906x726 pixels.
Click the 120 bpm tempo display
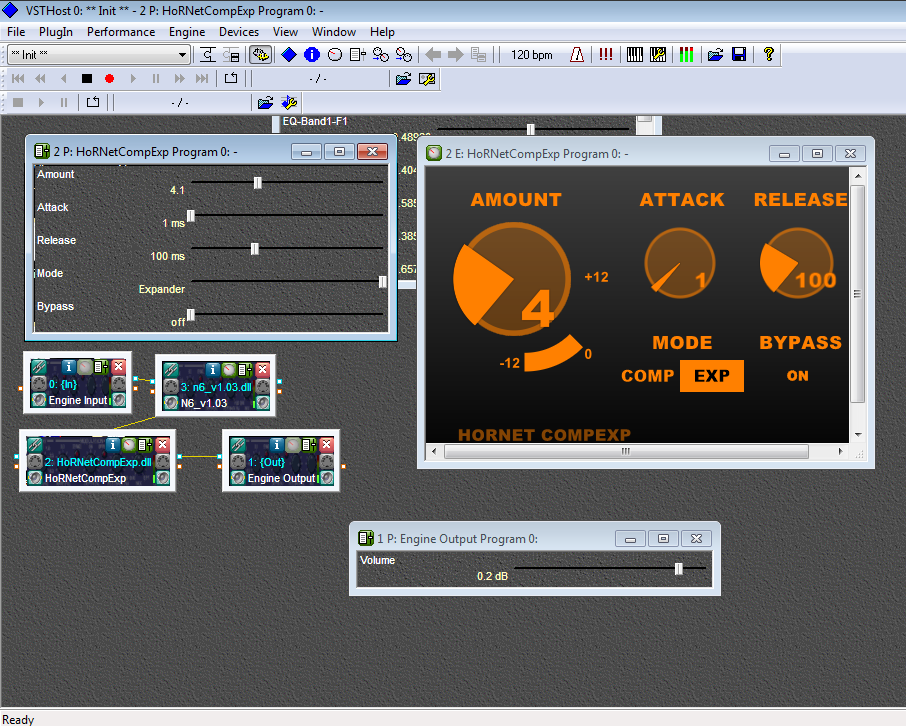point(532,55)
